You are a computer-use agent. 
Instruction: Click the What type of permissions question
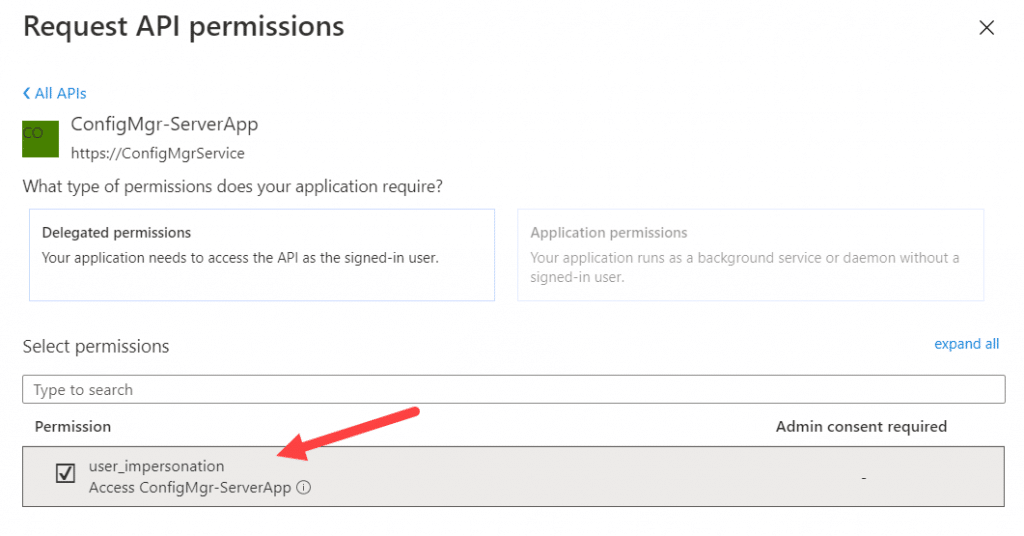(x=232, y=187)
